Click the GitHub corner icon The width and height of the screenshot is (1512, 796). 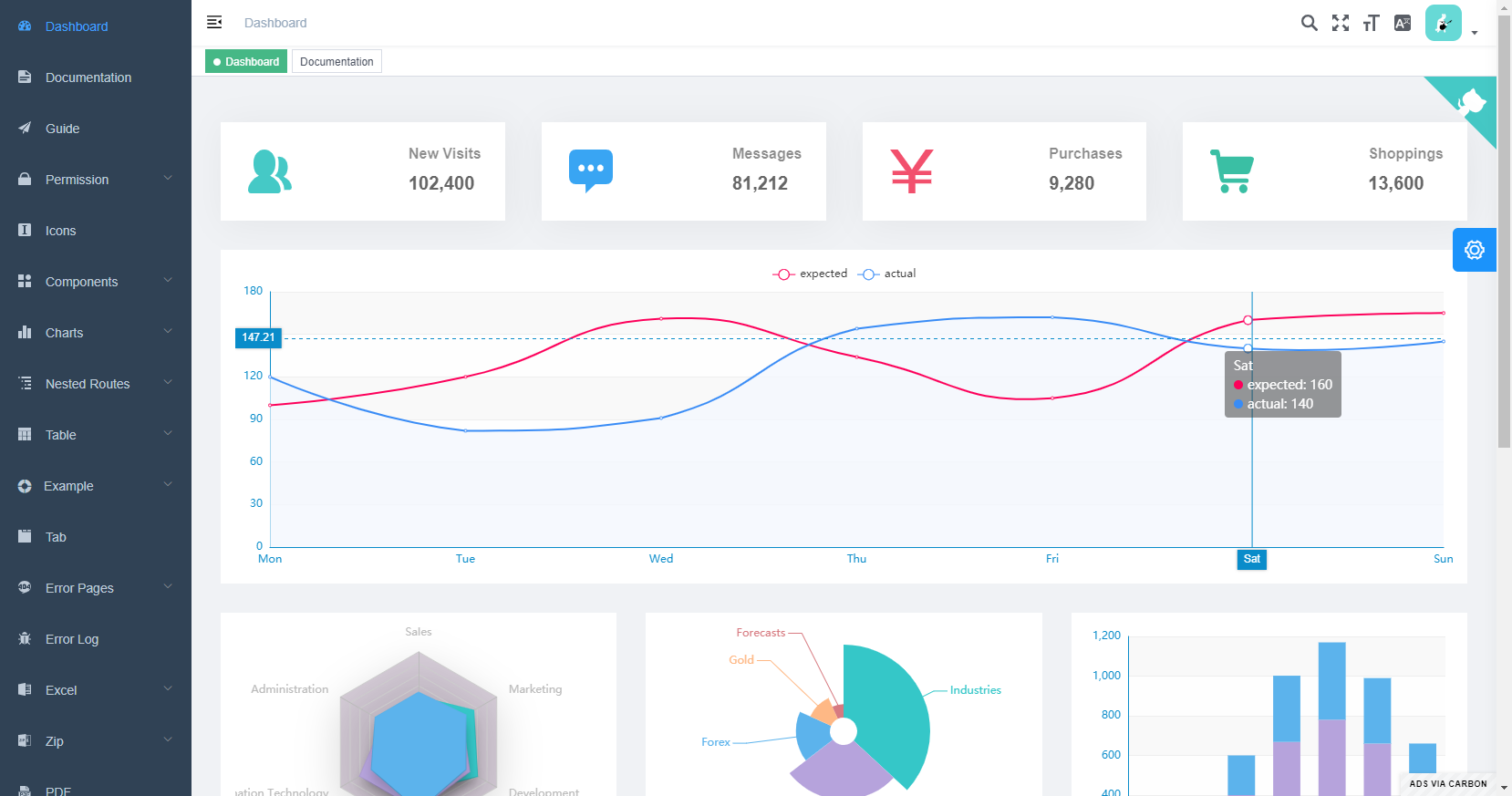tap(1471, 101)
